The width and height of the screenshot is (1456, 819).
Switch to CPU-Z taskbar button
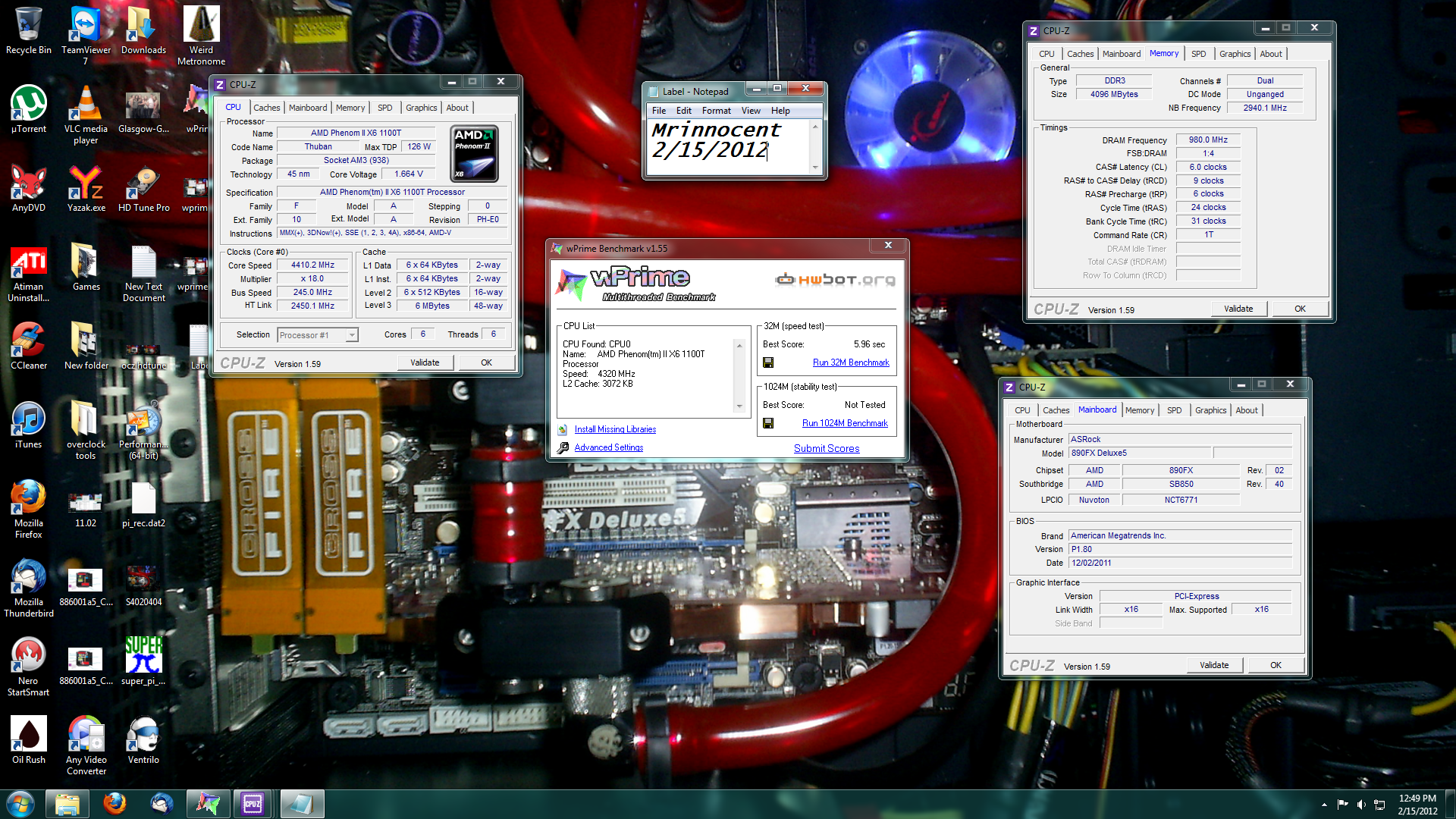click(x=253, y=803)
